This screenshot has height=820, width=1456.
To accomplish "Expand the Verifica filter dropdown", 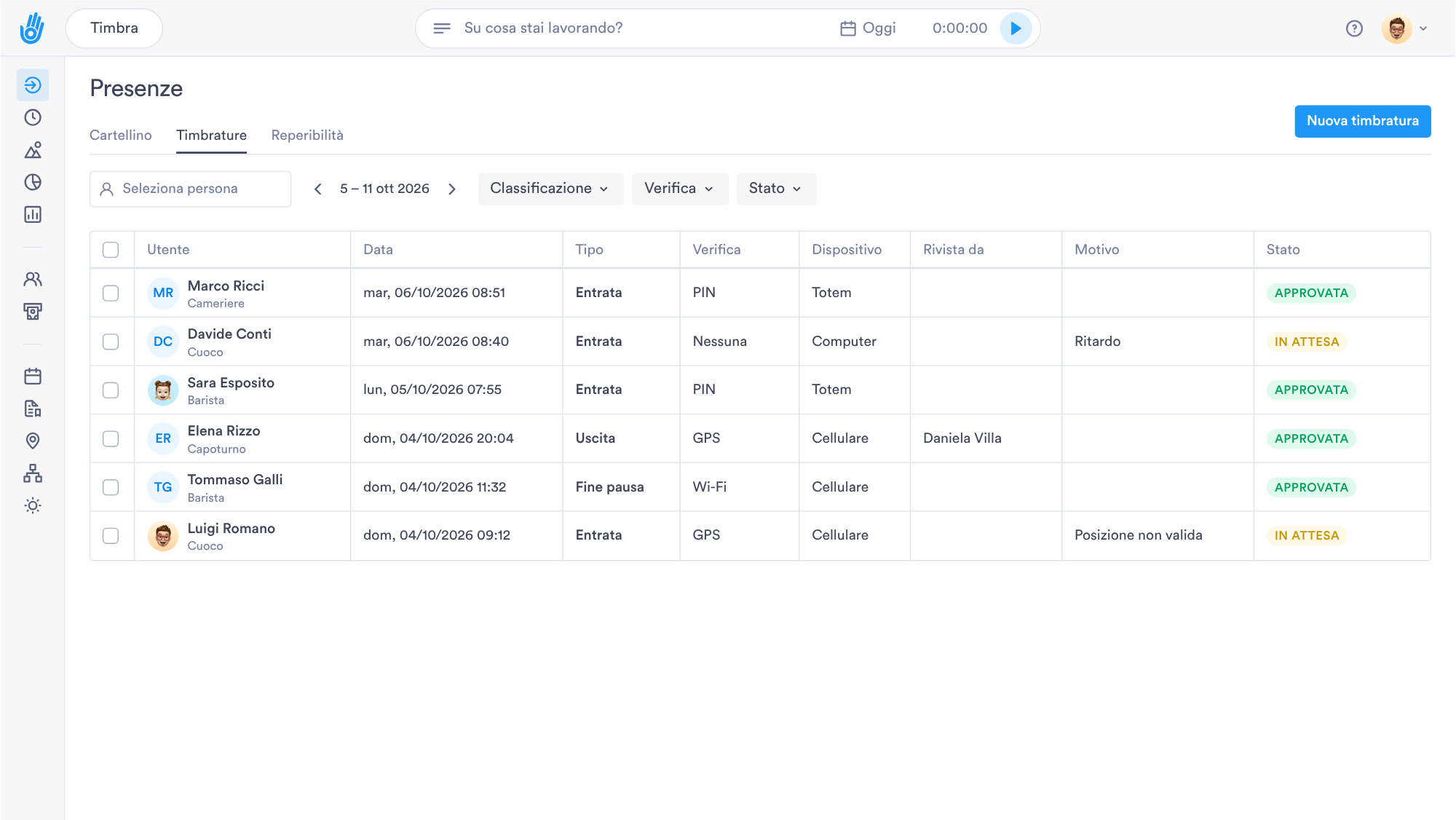I will [x=679, y=189].
